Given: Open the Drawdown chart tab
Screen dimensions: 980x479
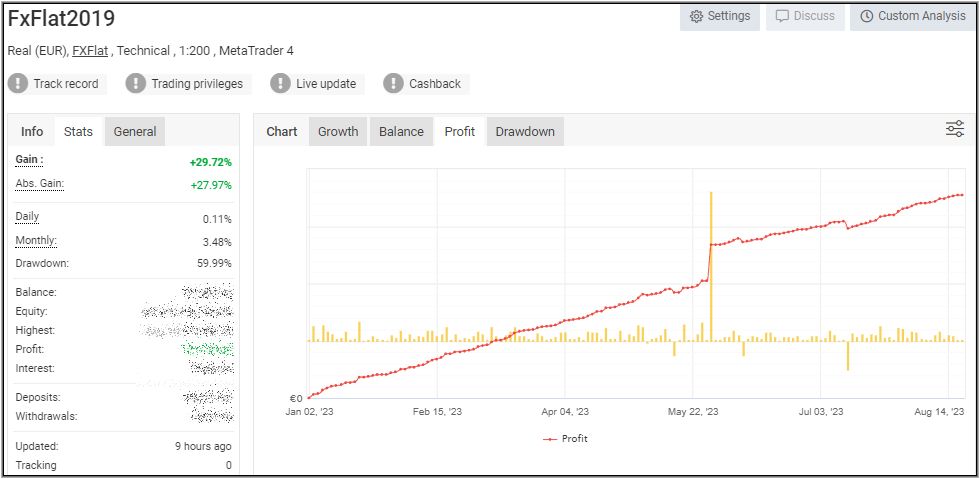Looking at the screenshot, I should pyautogui.click(x=525, y=131).
